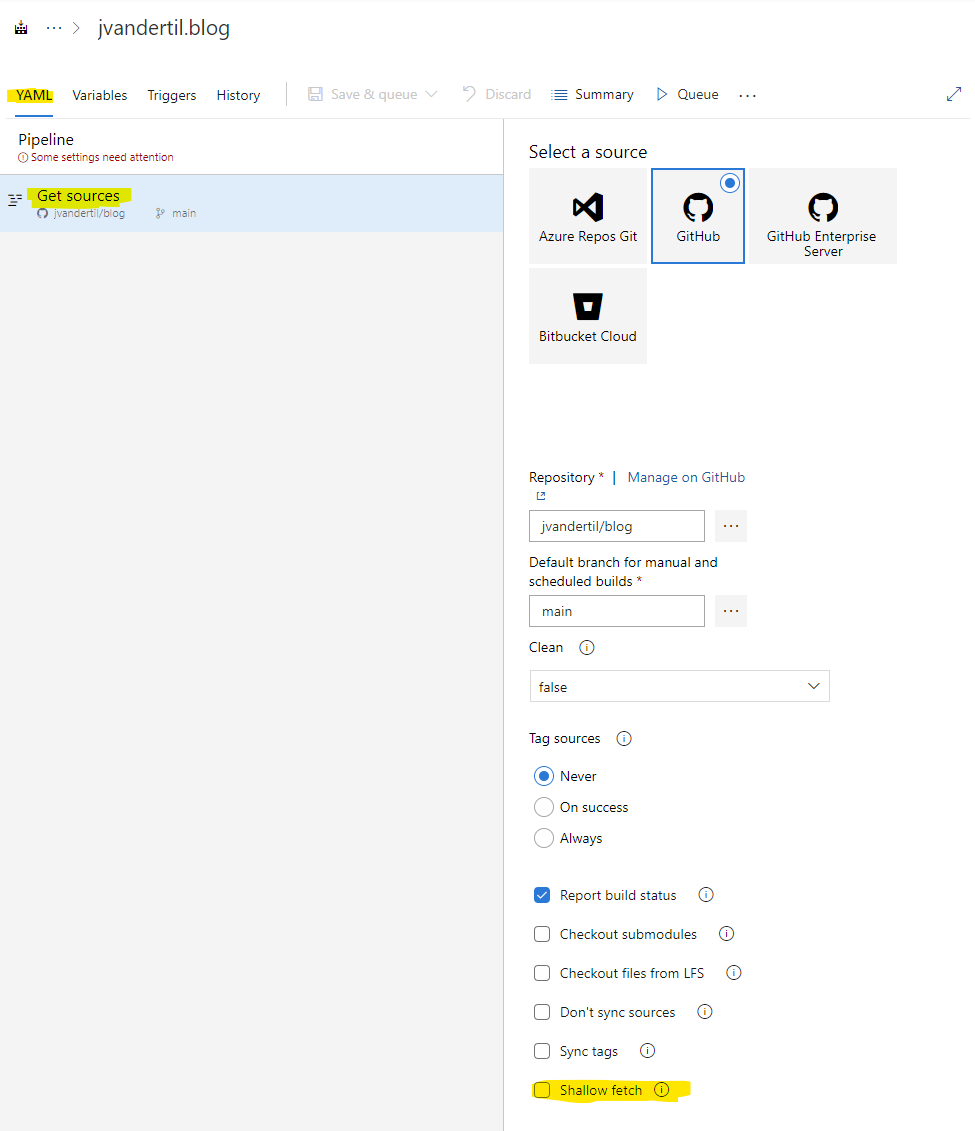Browse repositories with the ellipsis button
The height and width of the screenshot is (1131, 975).
[731, 527]
